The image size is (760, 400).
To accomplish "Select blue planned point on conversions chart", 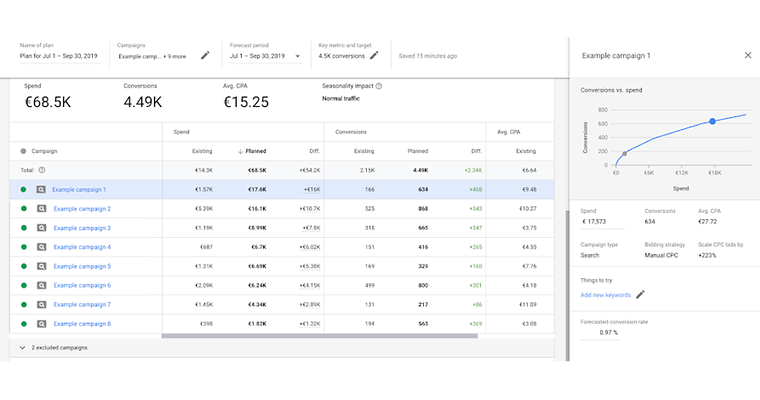I will (712, 121).
